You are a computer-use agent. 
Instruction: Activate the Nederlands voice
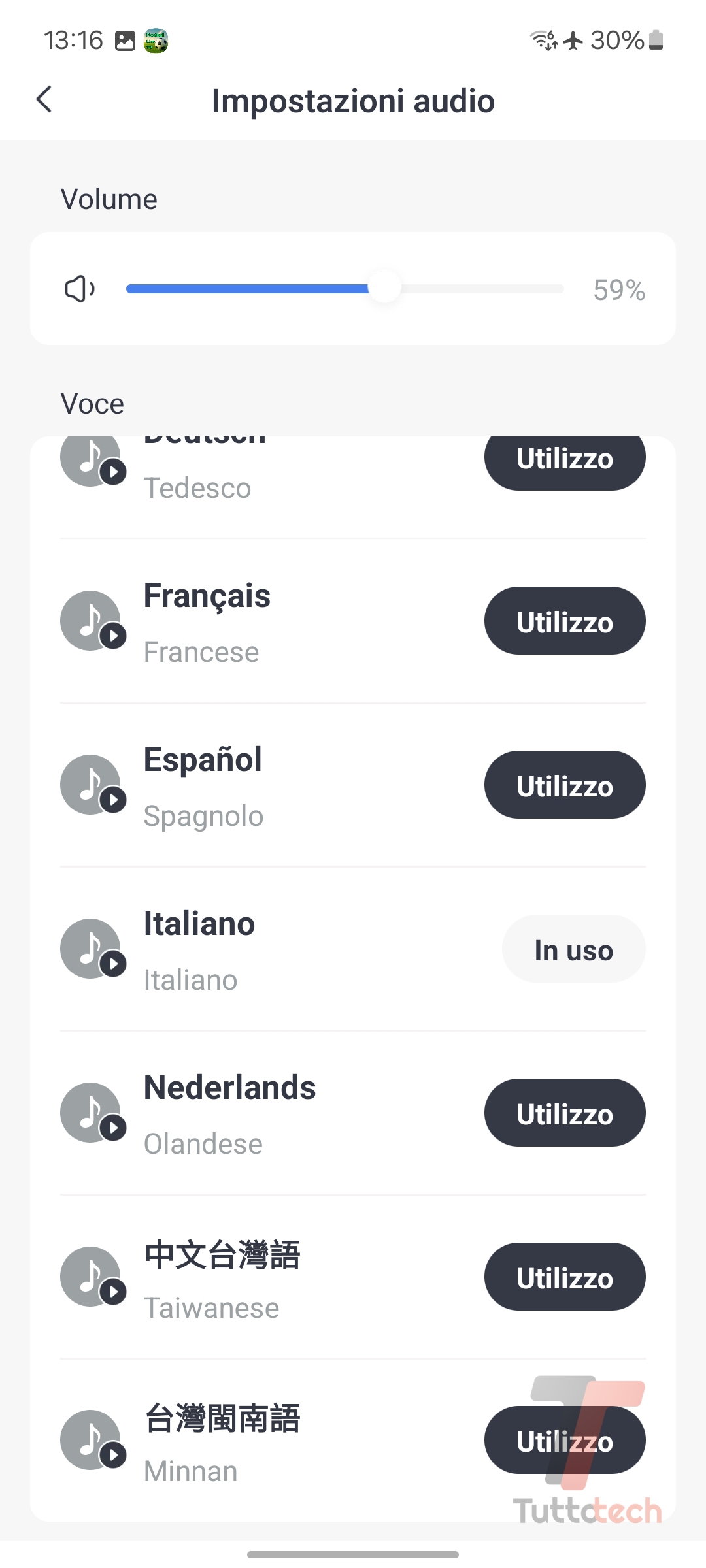565,1113
